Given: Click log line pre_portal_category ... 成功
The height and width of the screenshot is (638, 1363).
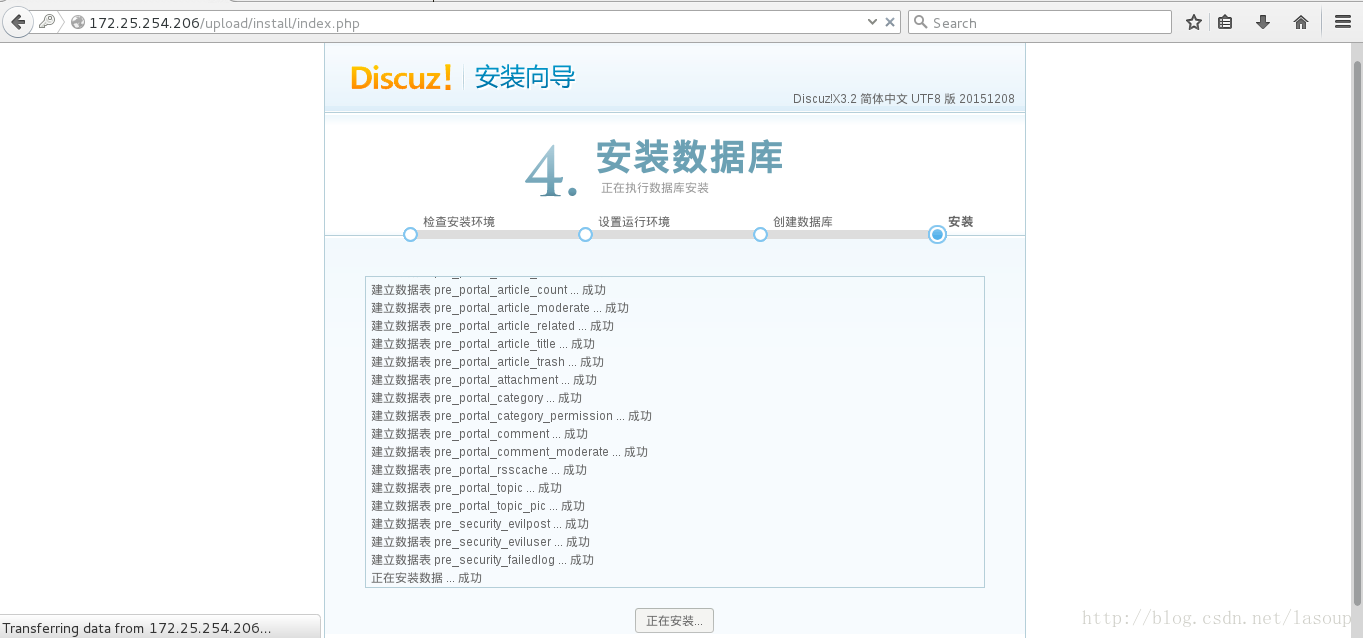Looking at the screenshot, I should (477, 398).
